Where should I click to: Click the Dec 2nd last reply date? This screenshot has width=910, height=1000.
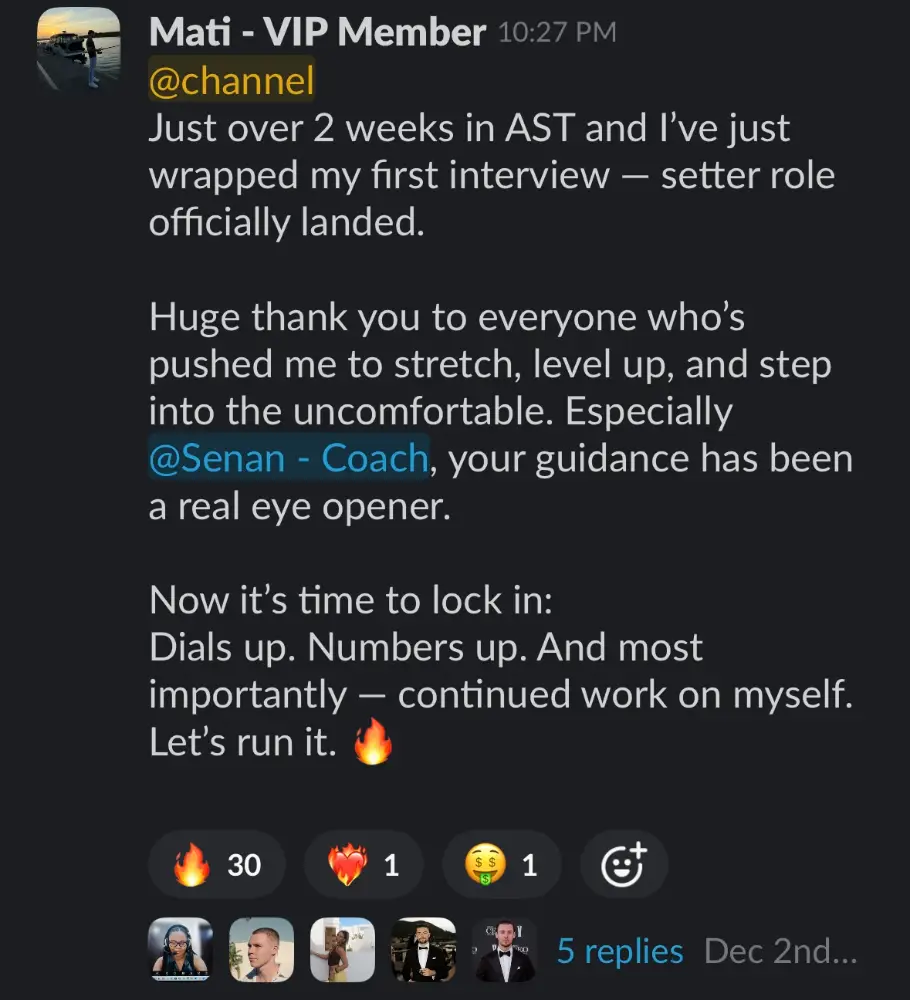click(780, 952)
